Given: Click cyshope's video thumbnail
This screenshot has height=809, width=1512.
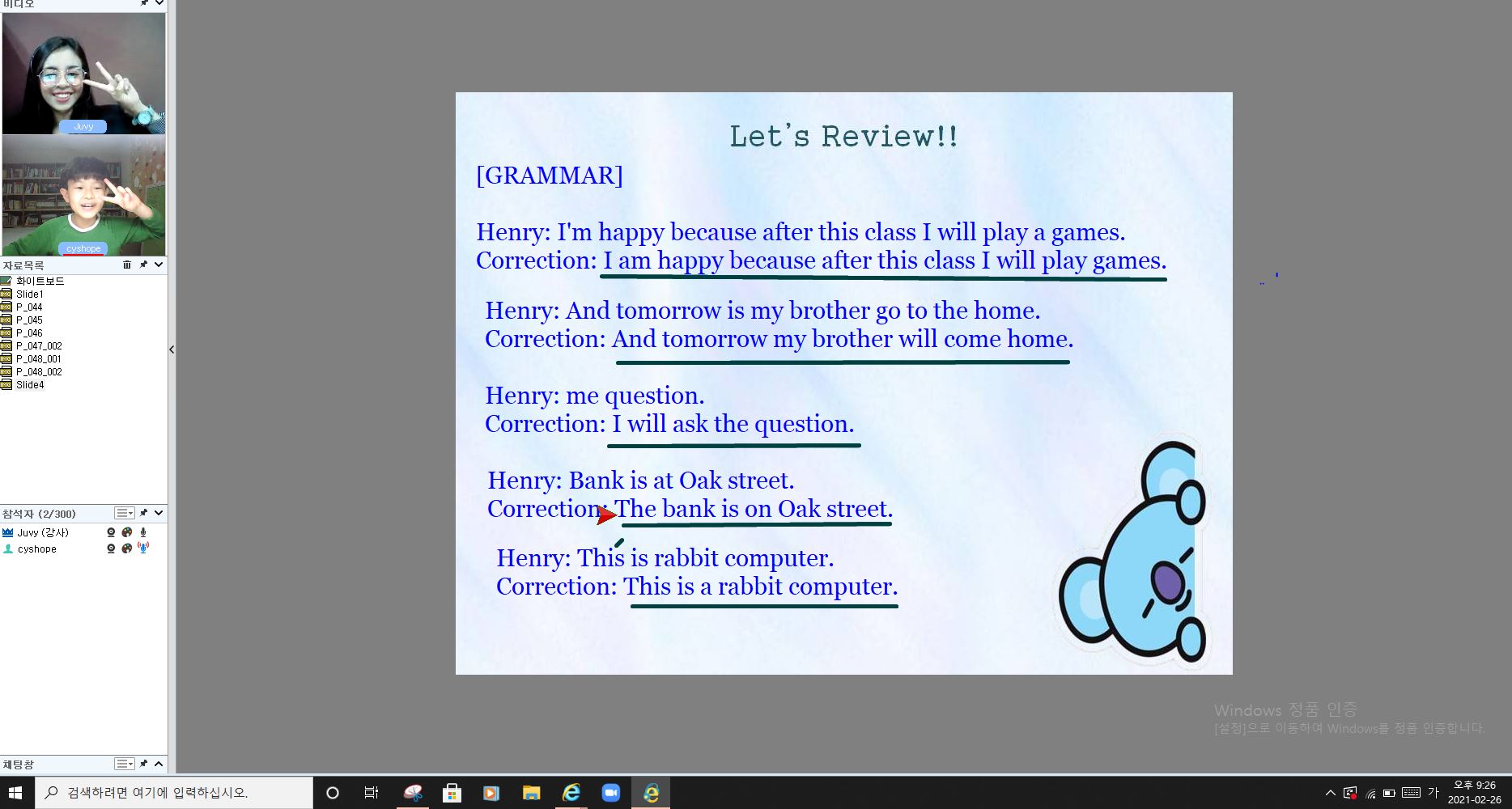Looking at the screenshot, I should [83, 195].
